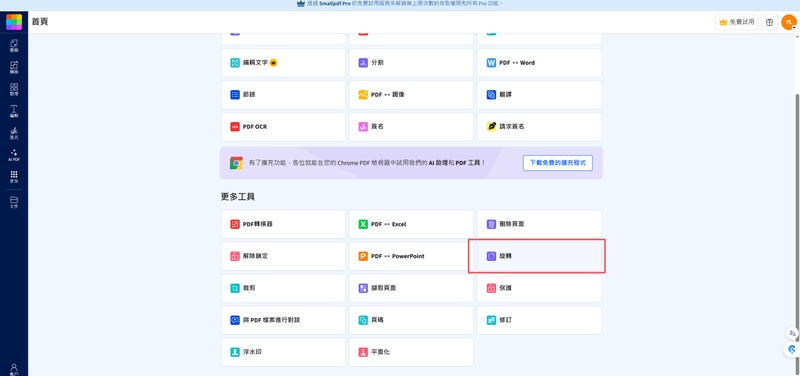The width and height of the screenshot is (800, 376).
Task: Open the 修訂 redact tool
Action: [x=539, y=320]
